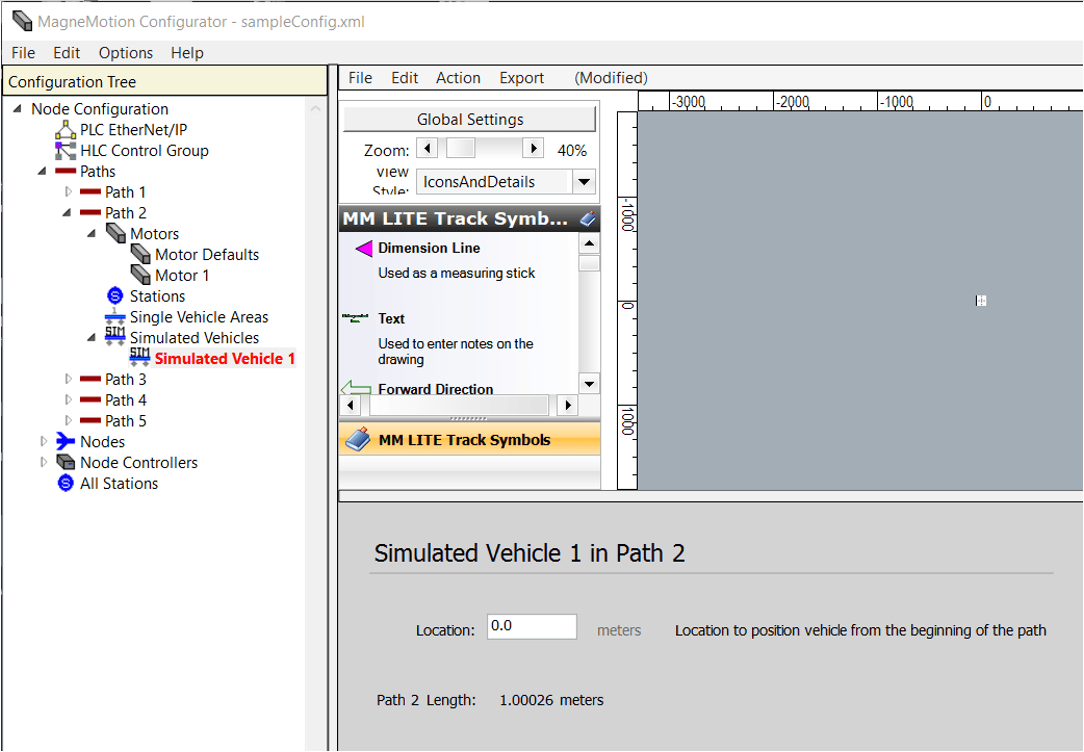Click the Simulated Vehicle 1 SIM icon
The width and height of the screenshot is (1084, 752).
pos(140,357)
